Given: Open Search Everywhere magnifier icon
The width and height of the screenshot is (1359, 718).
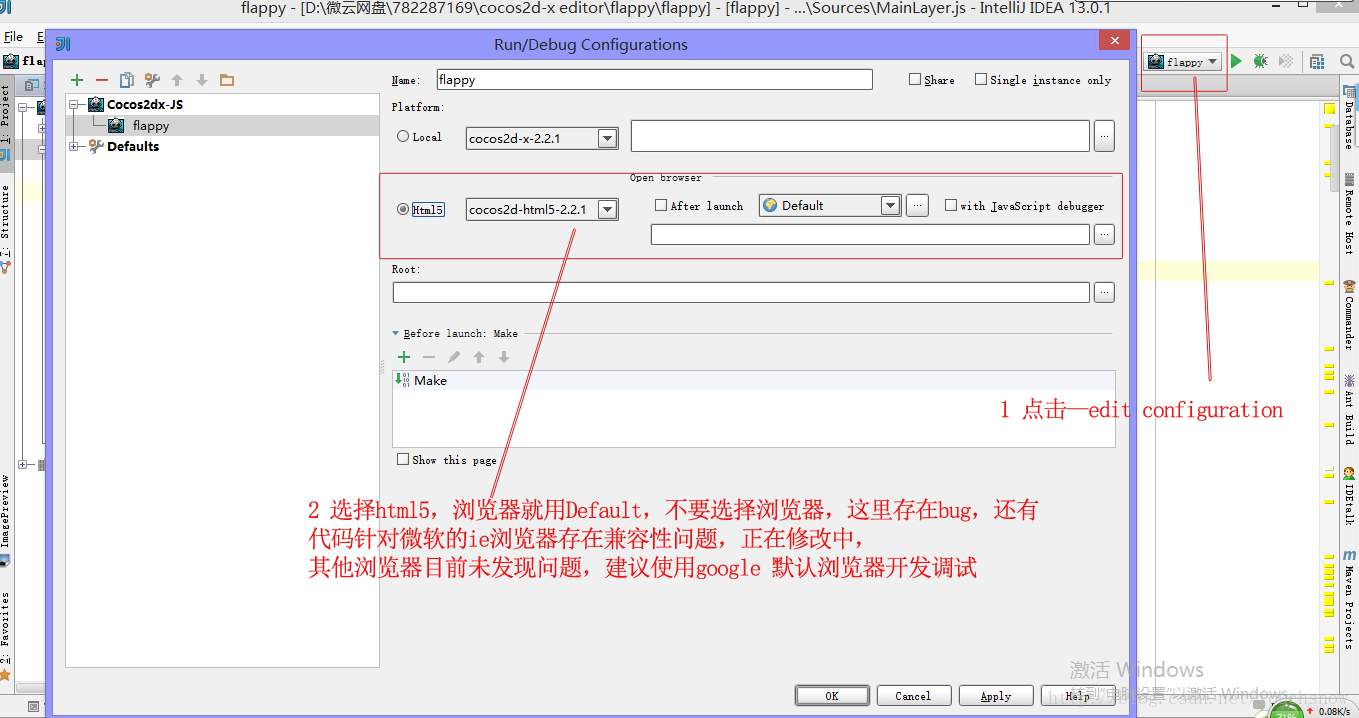Looking at the screenshot, I should (x=1347, y=61).
